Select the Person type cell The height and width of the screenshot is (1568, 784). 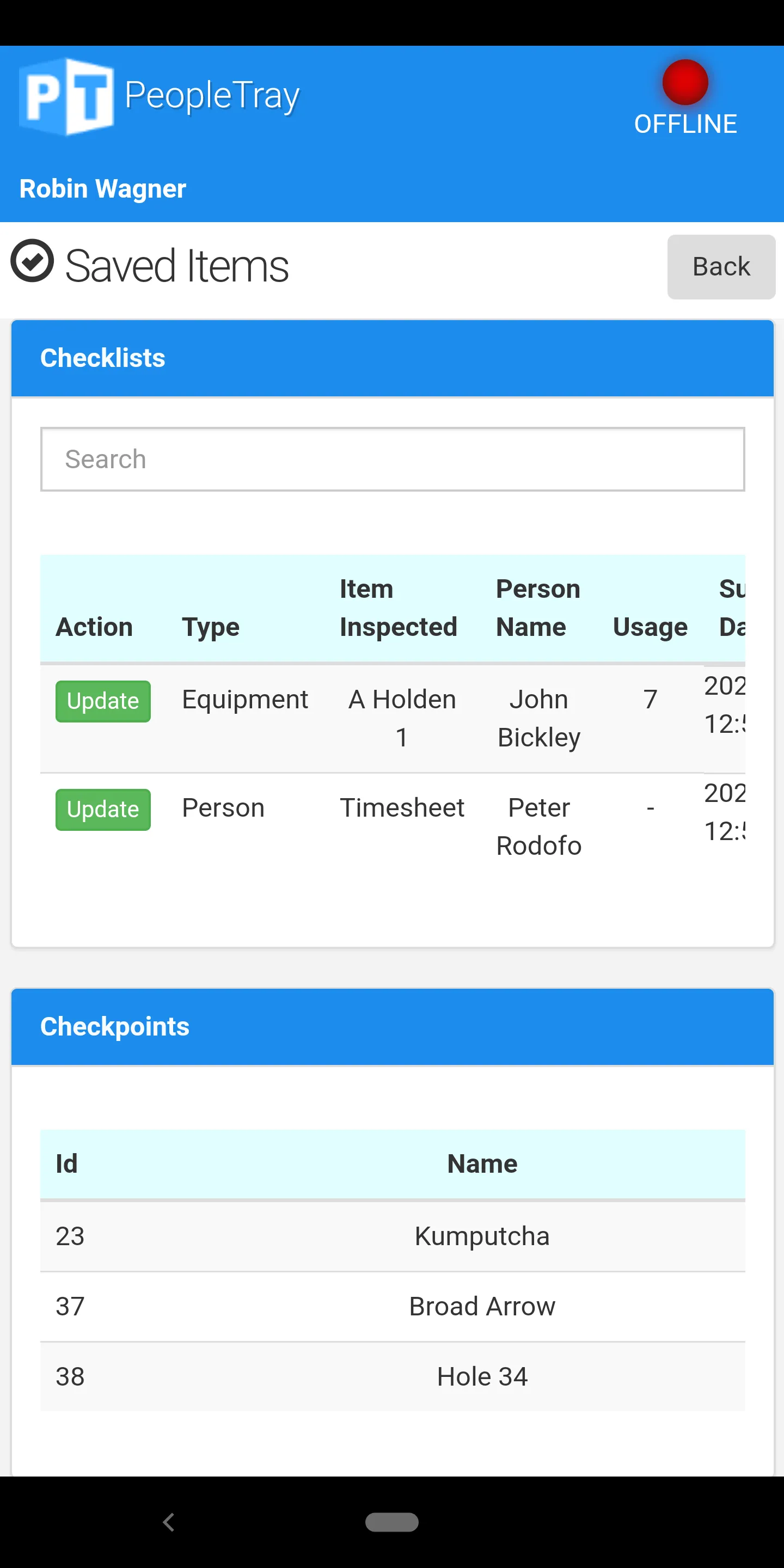tap(223, 808)
